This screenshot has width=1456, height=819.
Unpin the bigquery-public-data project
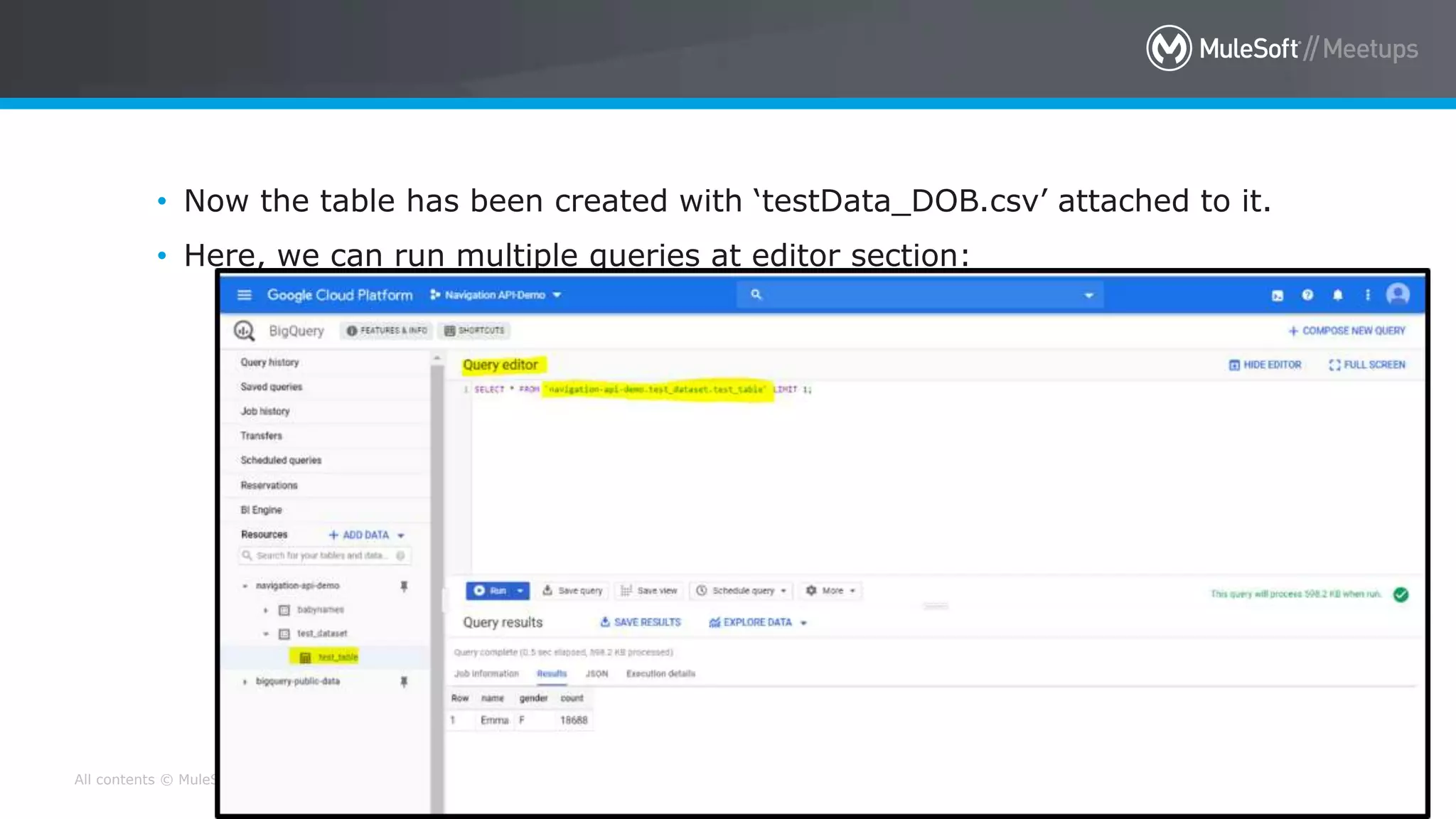click(404, 682)
